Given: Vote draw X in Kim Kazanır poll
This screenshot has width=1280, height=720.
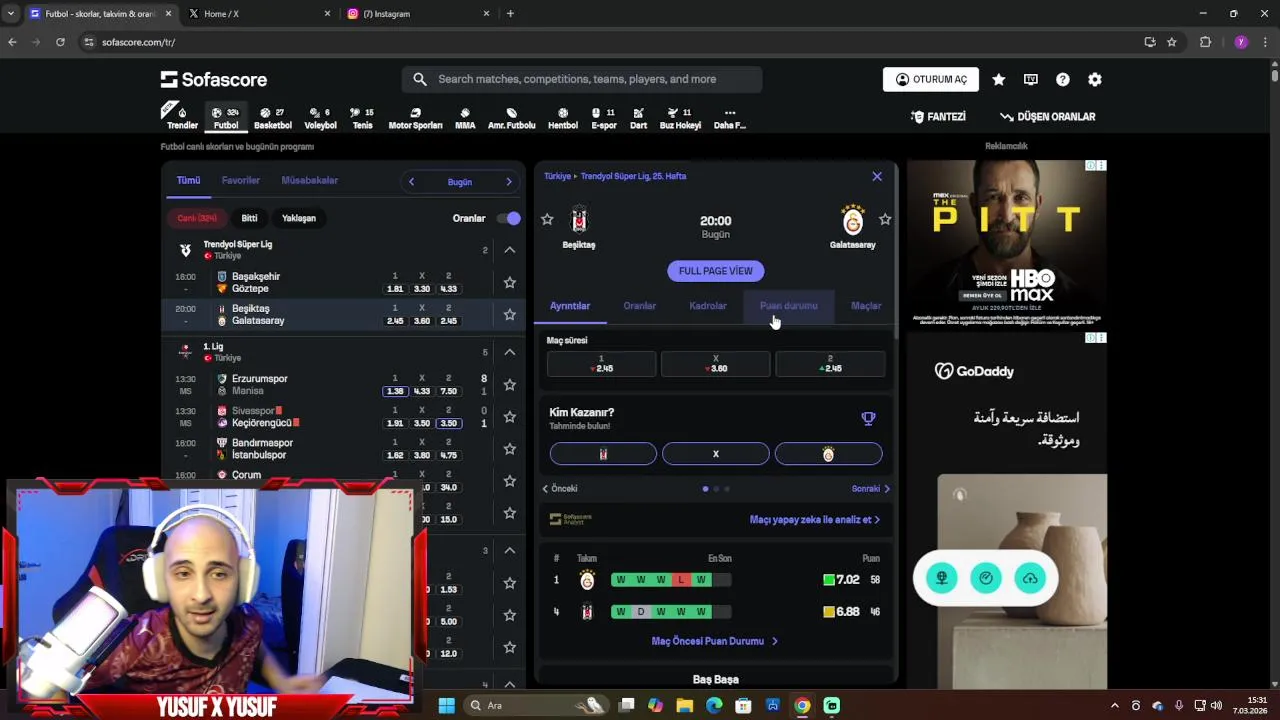Looking at the screenshot, I should point(716,454).
